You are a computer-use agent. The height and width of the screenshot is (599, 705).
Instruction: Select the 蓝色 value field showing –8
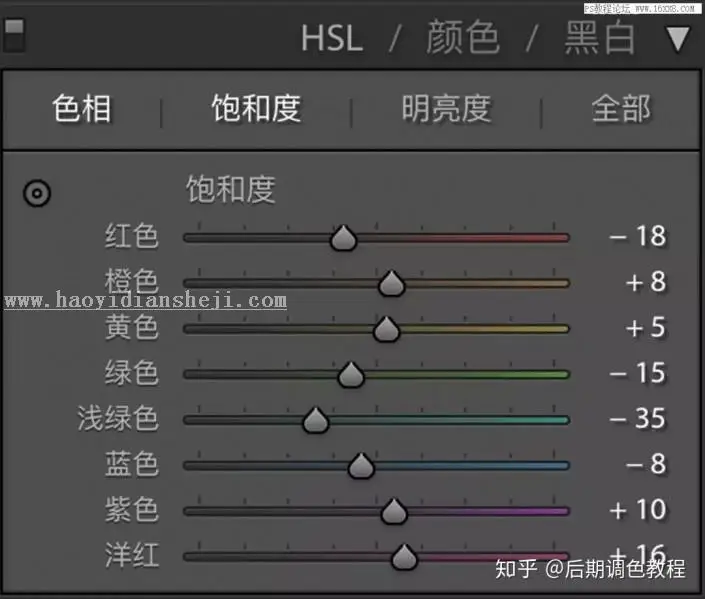(646, 464)
